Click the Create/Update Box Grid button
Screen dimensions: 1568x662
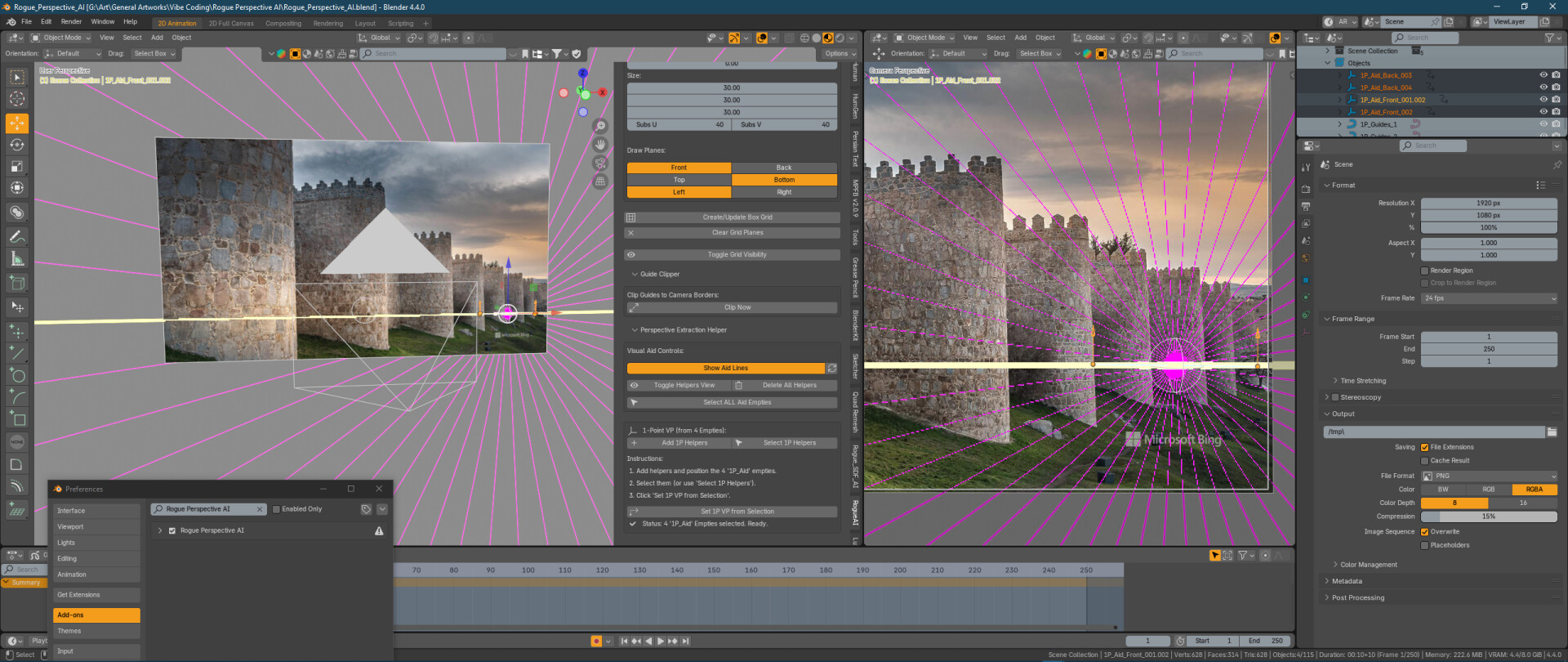pos(737,217)
